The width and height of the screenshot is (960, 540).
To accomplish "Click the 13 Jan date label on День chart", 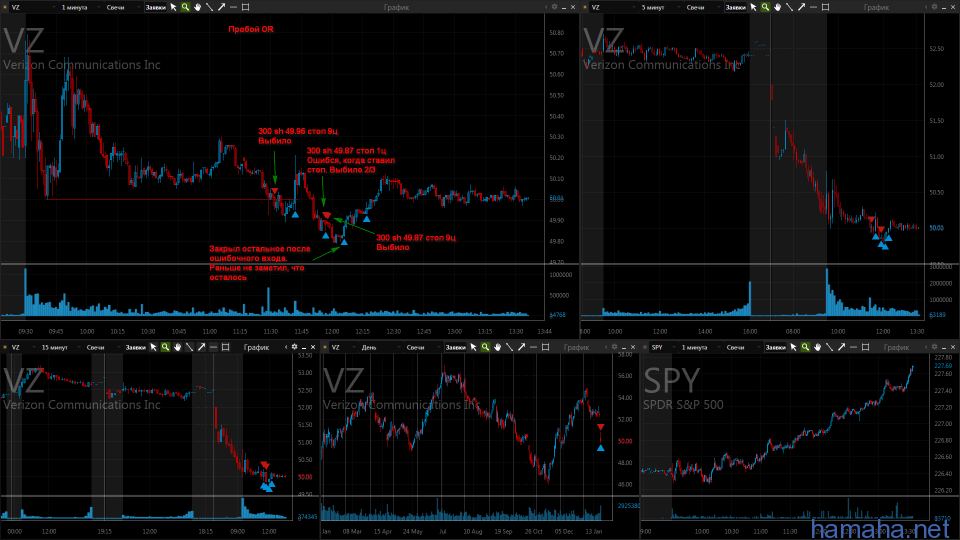I will [593, 531].
